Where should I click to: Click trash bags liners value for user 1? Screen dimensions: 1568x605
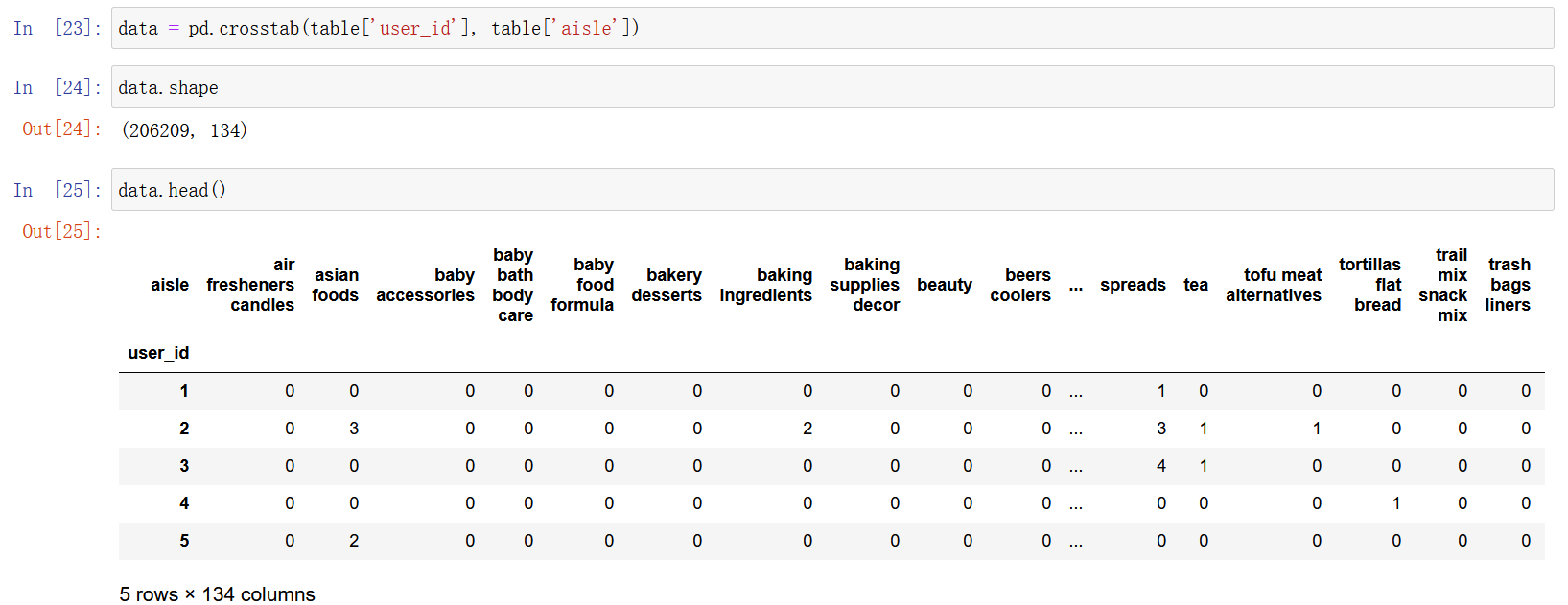[1526, 391]
